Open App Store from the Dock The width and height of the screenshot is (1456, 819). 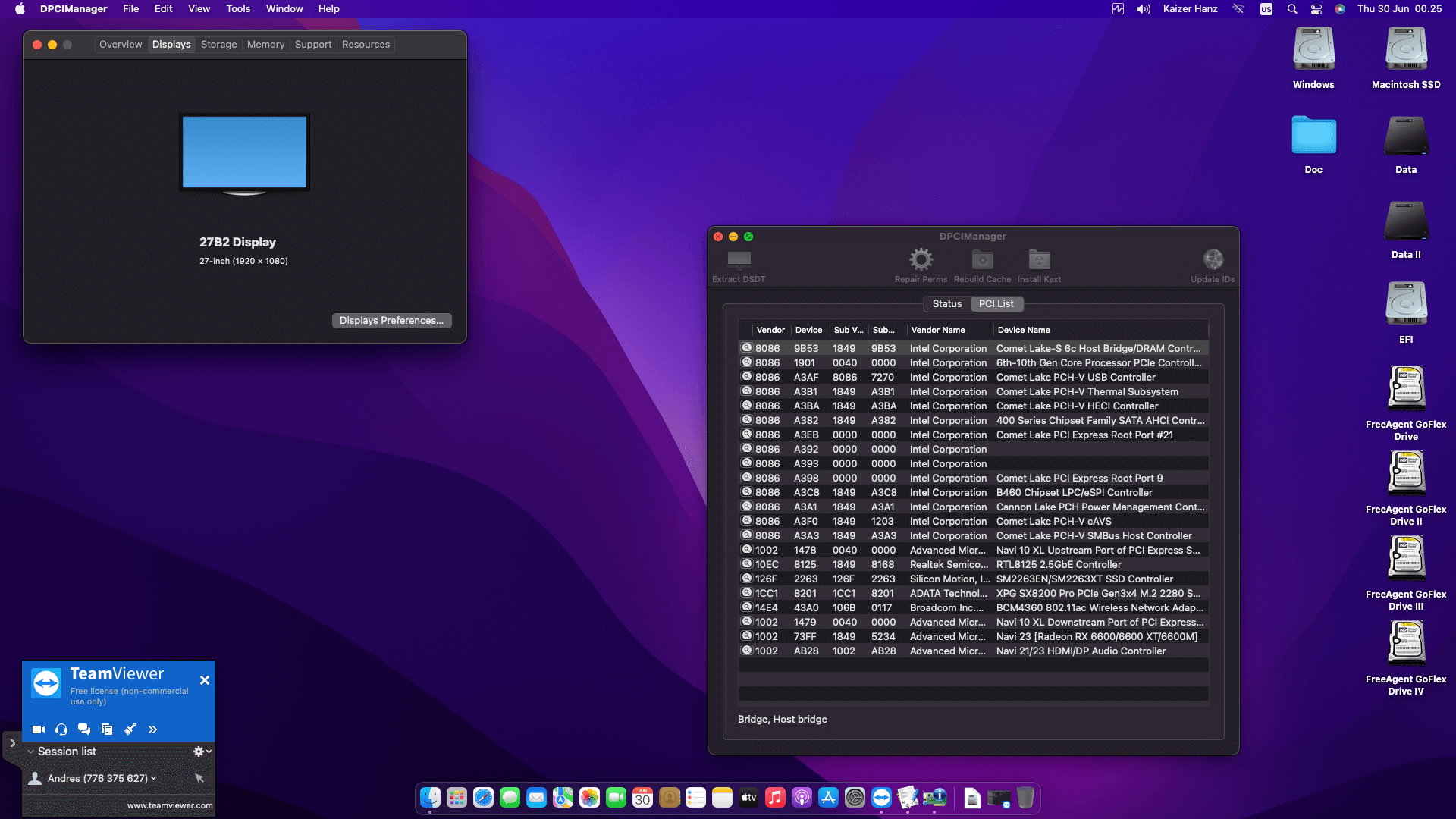[828, 798]
